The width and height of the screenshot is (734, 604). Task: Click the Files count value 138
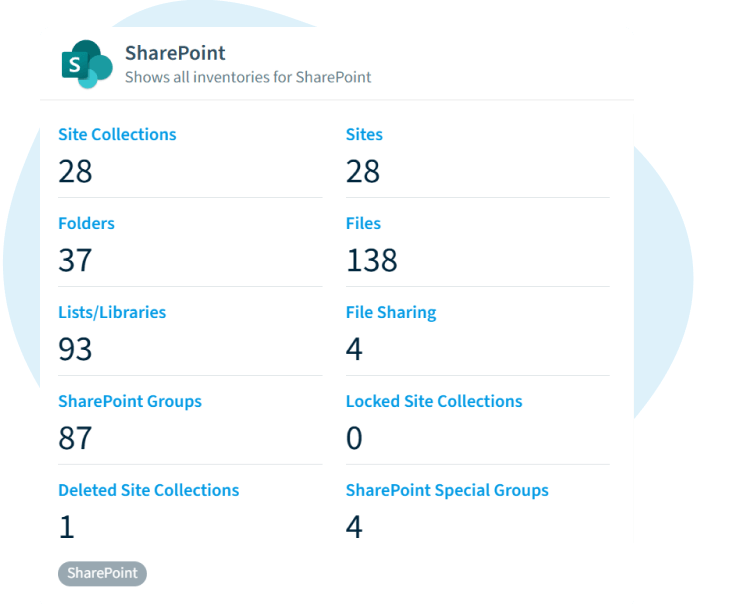[372, 260]
